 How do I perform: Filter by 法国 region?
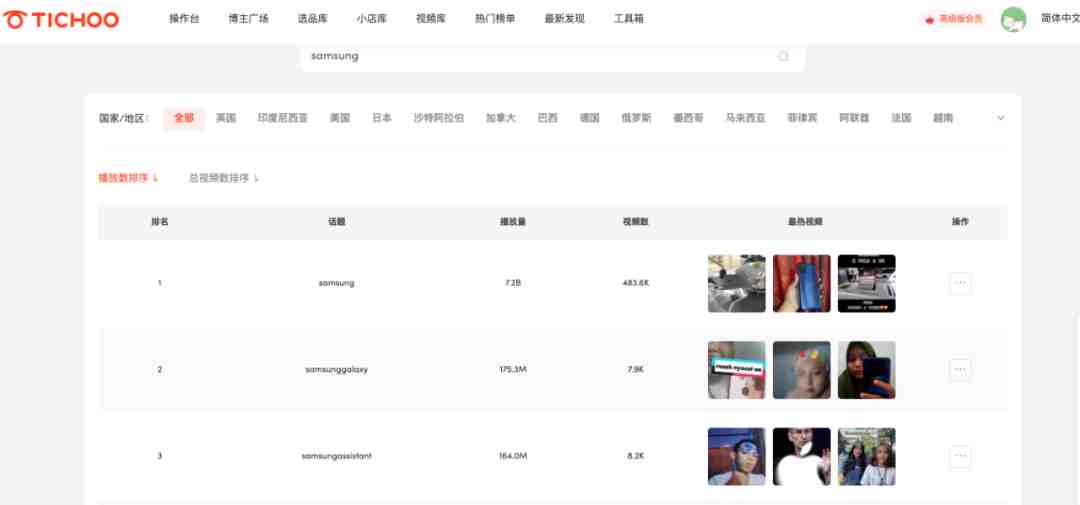pos(901,118)
